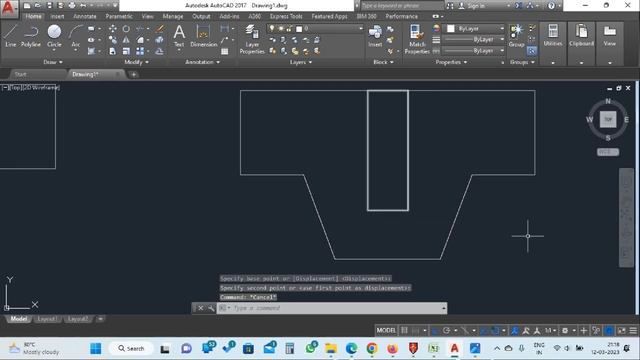Click the Group tool
Image resolution: width=640 pixels, height=360 pixels.
516,36
